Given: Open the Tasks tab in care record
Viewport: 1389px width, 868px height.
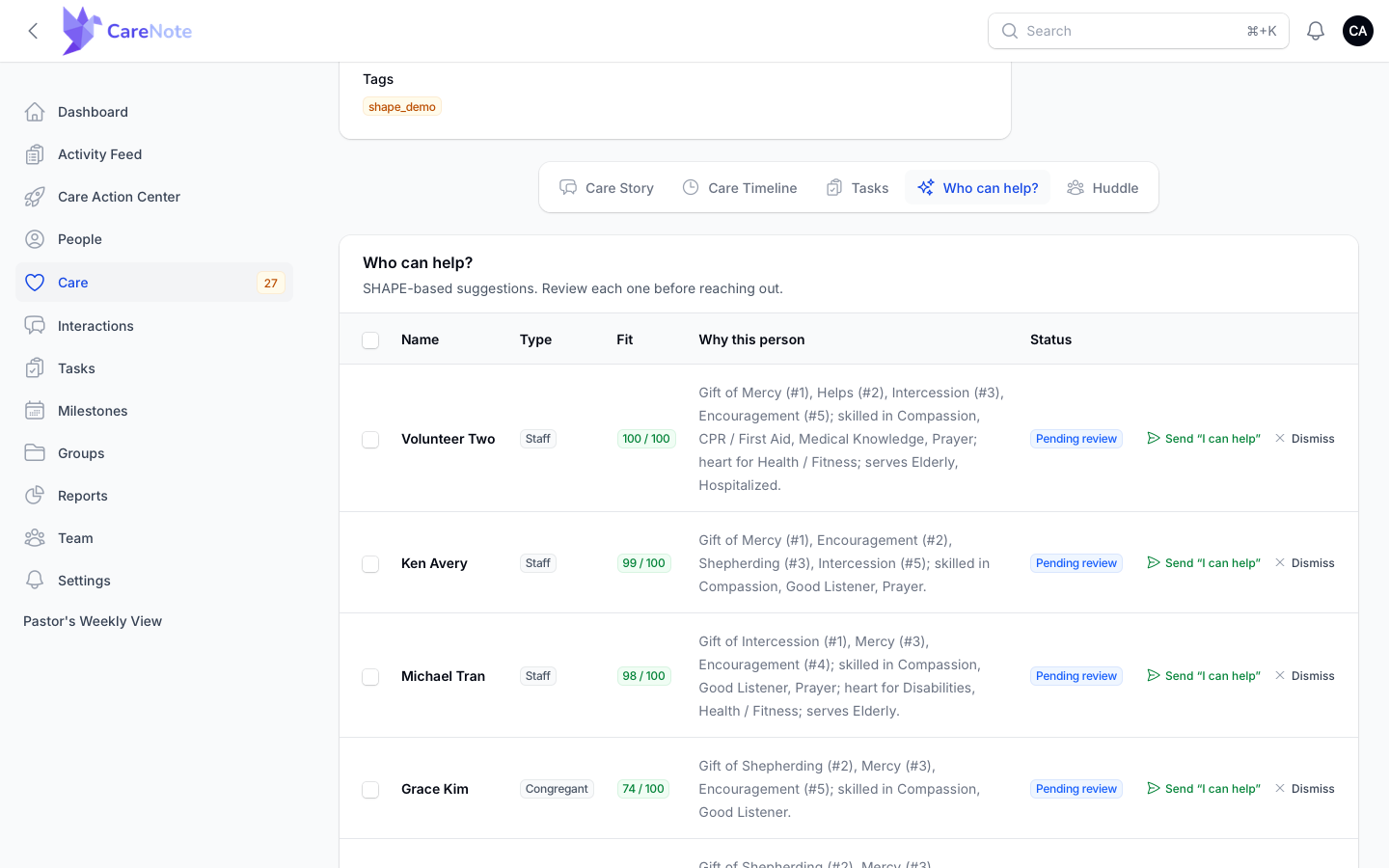Looking at the screenshot, I should point(858,188).
